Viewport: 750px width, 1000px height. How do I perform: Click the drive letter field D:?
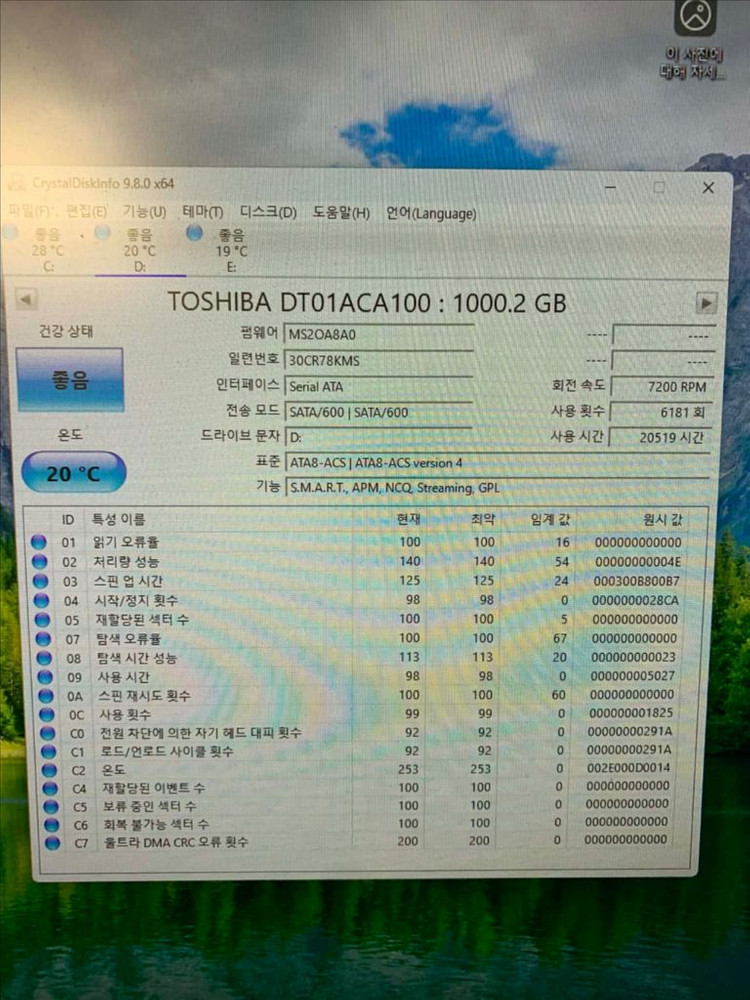click(x=379, y=438)
